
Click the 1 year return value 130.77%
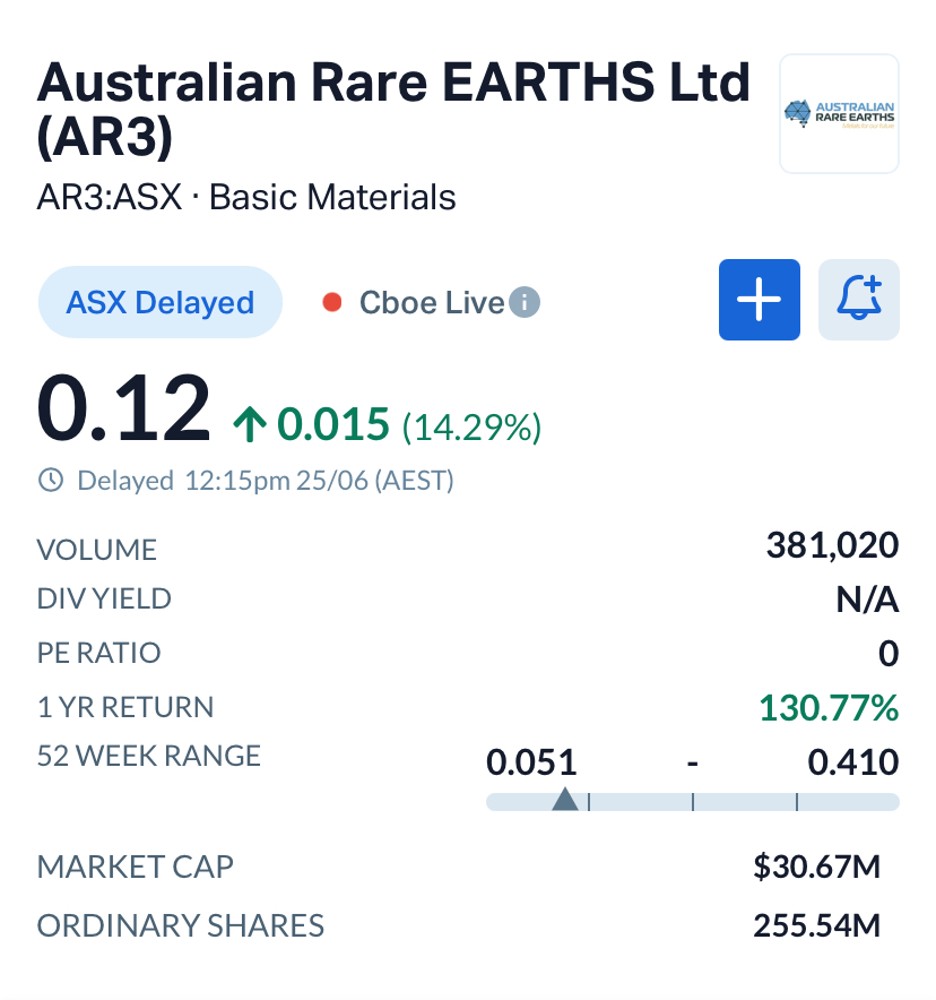829,708
